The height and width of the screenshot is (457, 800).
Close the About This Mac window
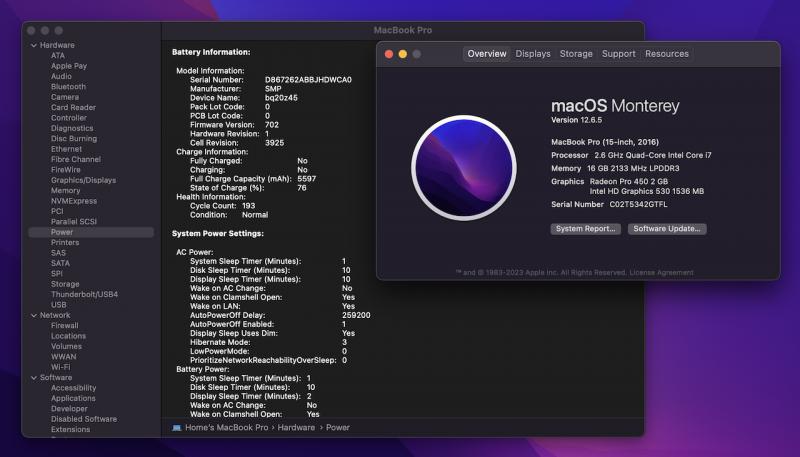[x=389, y=54]
